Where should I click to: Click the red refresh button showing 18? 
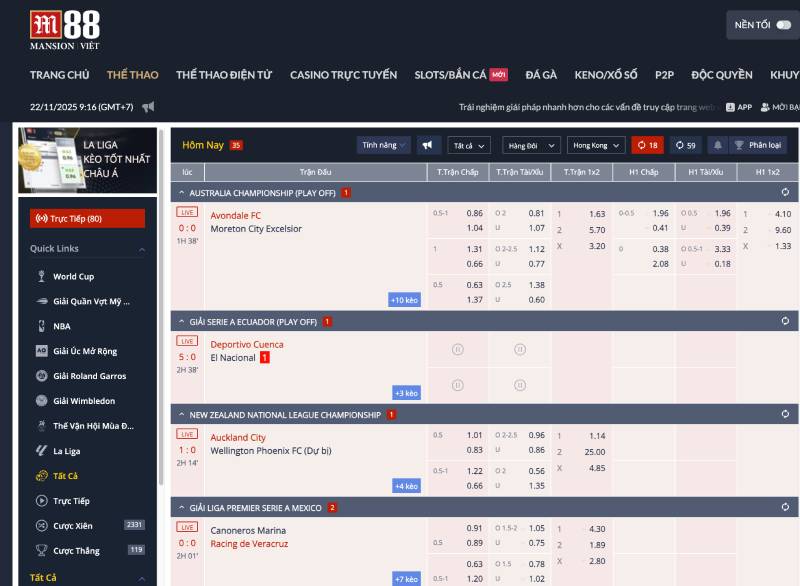[647, 145]
